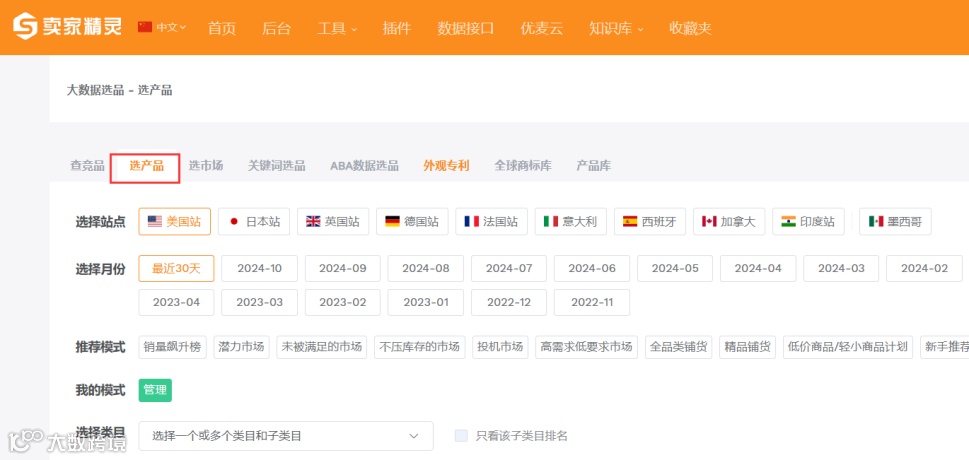This screenshot has height=460, width=969.
Task: Select the 西班牙 site
Action: pyautogui.click(x=650, y=221)
